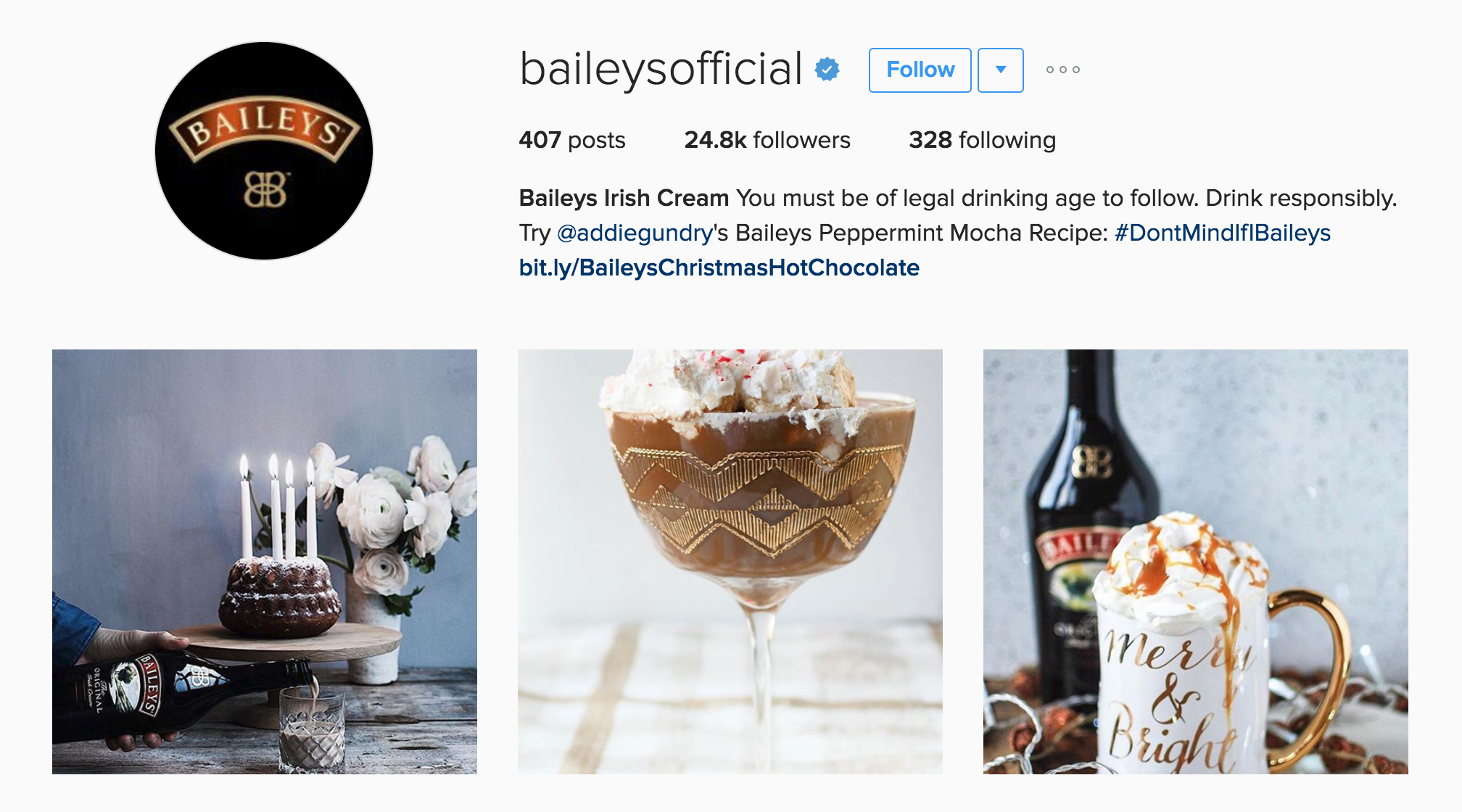Click the 407 posts count
This screenshot has height=812, width=1462.
point(572,140)
